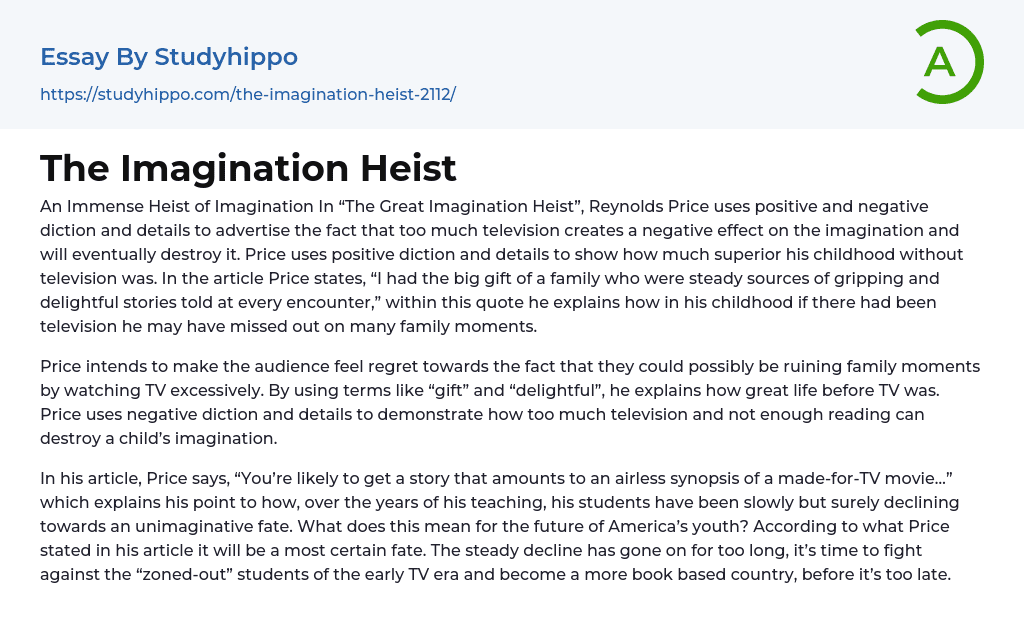Click the "Essay By Studyhippo" header text
This screenshot has width=1024, height=643.
[169, 57]
